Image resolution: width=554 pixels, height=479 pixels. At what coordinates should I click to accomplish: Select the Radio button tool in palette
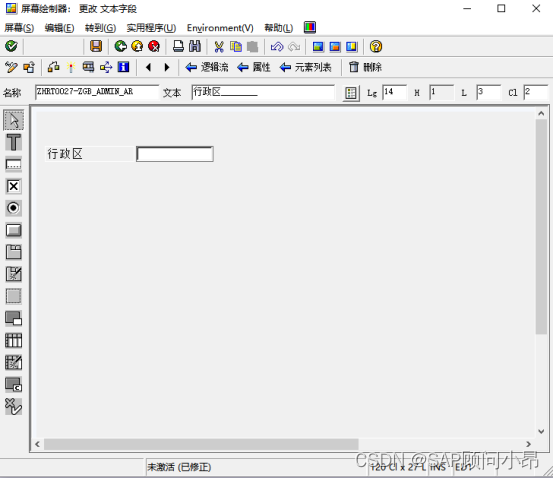(13, 208)
